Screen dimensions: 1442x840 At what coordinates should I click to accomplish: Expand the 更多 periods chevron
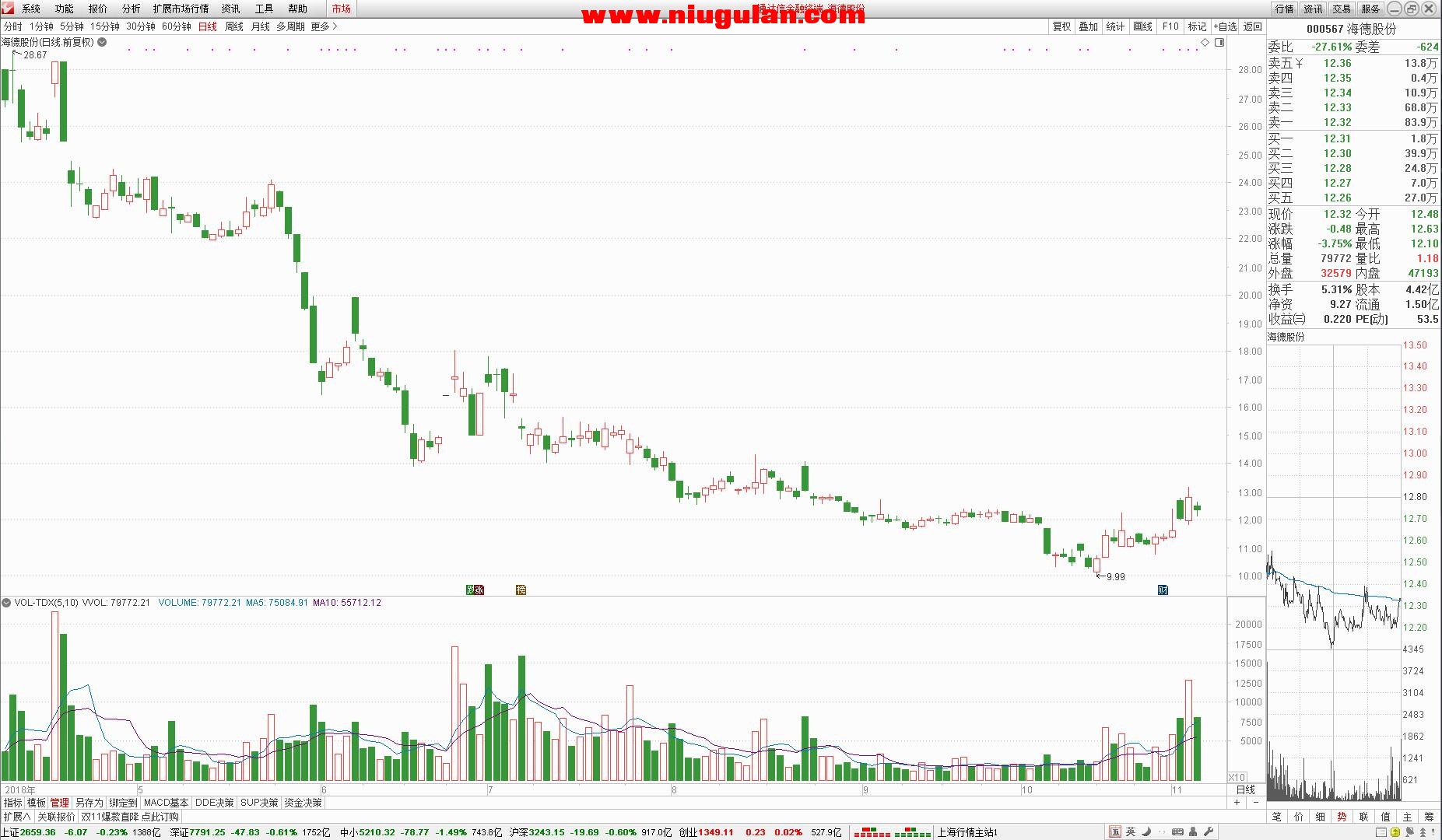pyautogui.click(x=335, y=26)
